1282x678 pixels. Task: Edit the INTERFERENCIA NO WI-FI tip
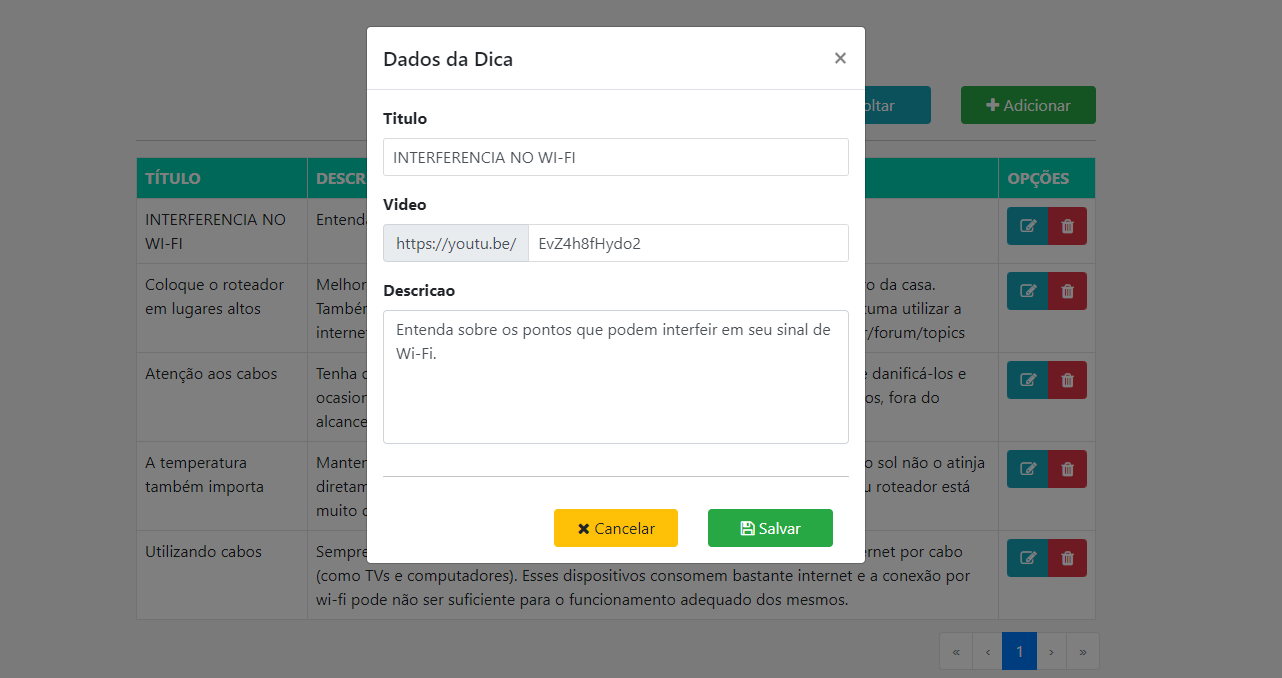[x=1027, y=225]
